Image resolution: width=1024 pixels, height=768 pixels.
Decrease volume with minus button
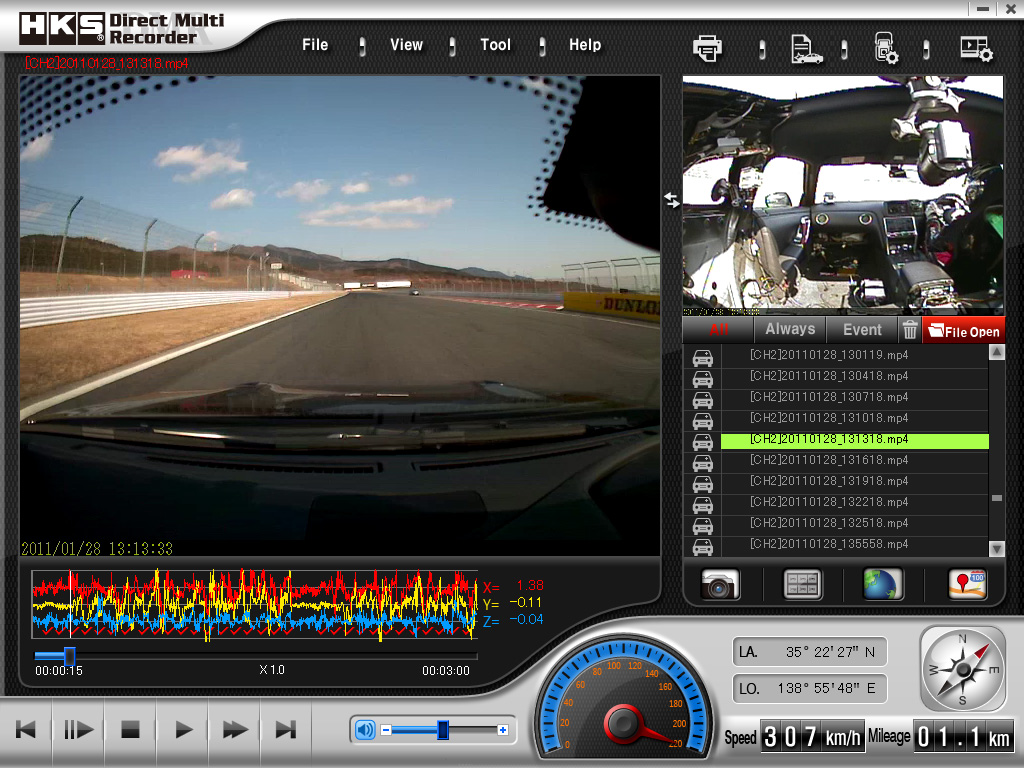386,730
